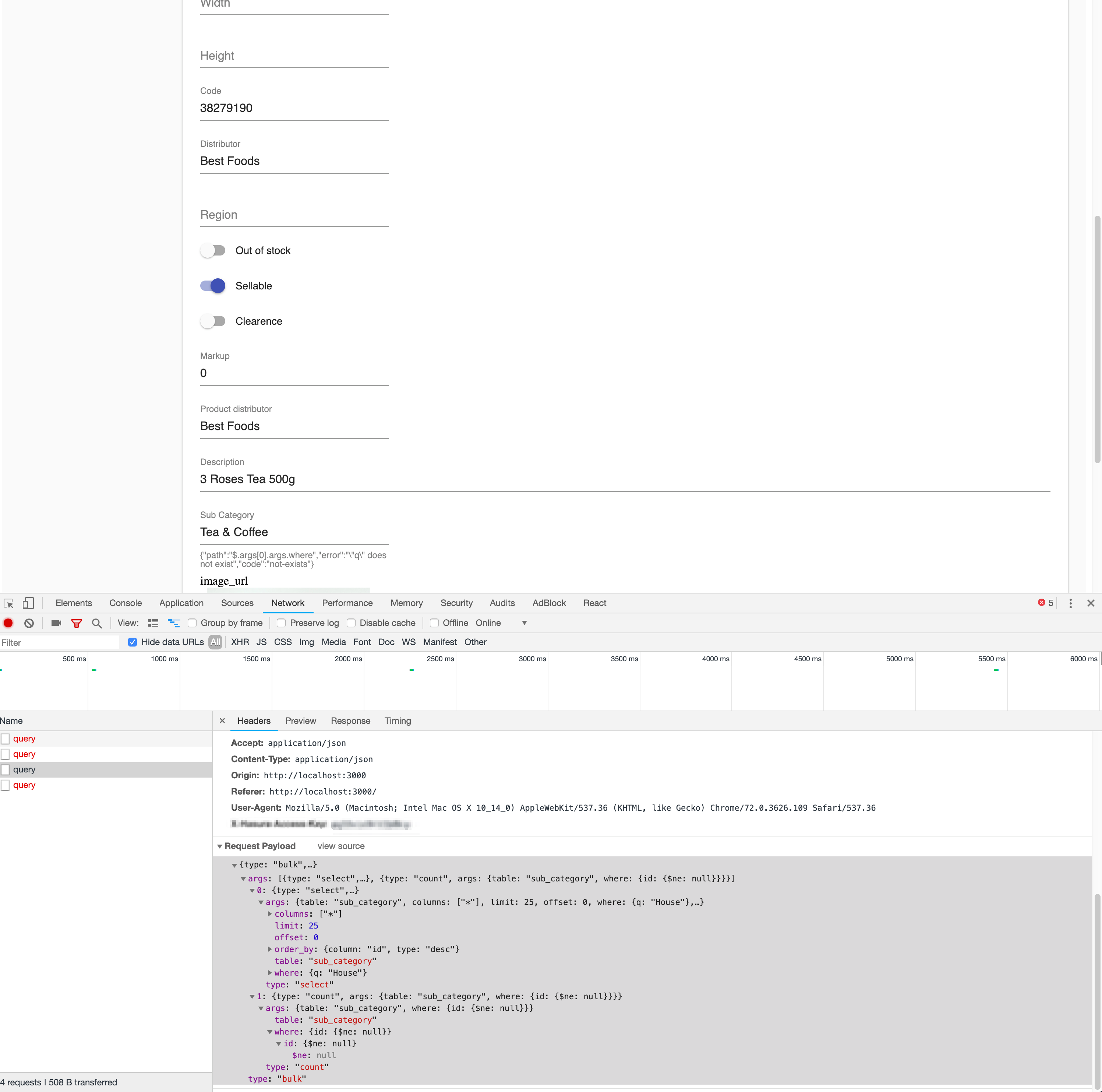This screenshot has width=1102, height=1092.
Task: Open DevTools three-dot customize menu
Action: pyautogui.click(x=1070, y=603)
